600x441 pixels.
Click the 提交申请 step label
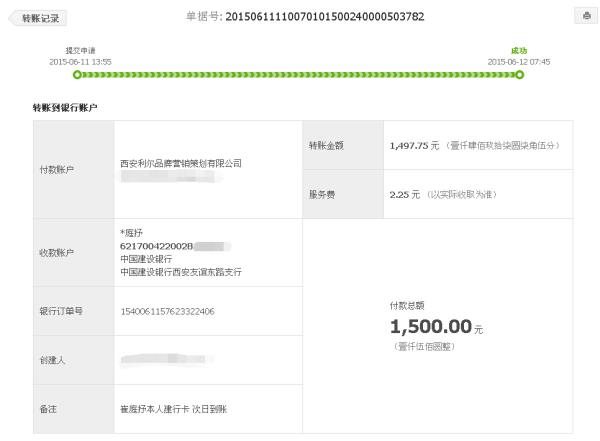[x=80, y=51]
